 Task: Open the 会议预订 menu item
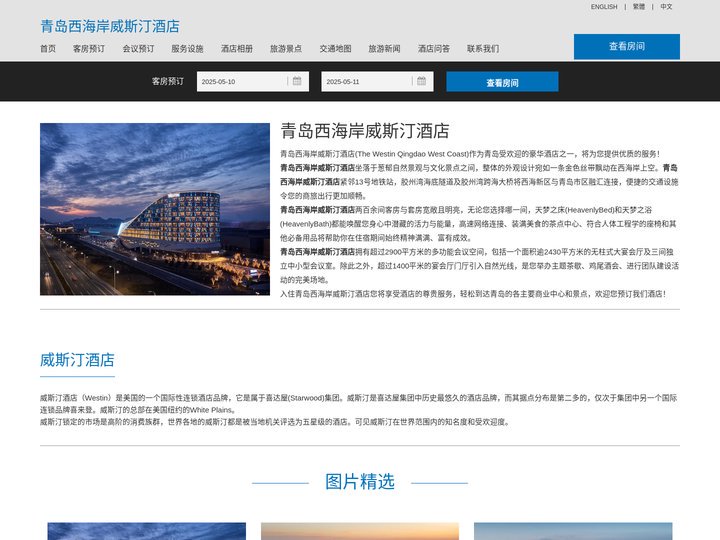(x=138, y=49)
